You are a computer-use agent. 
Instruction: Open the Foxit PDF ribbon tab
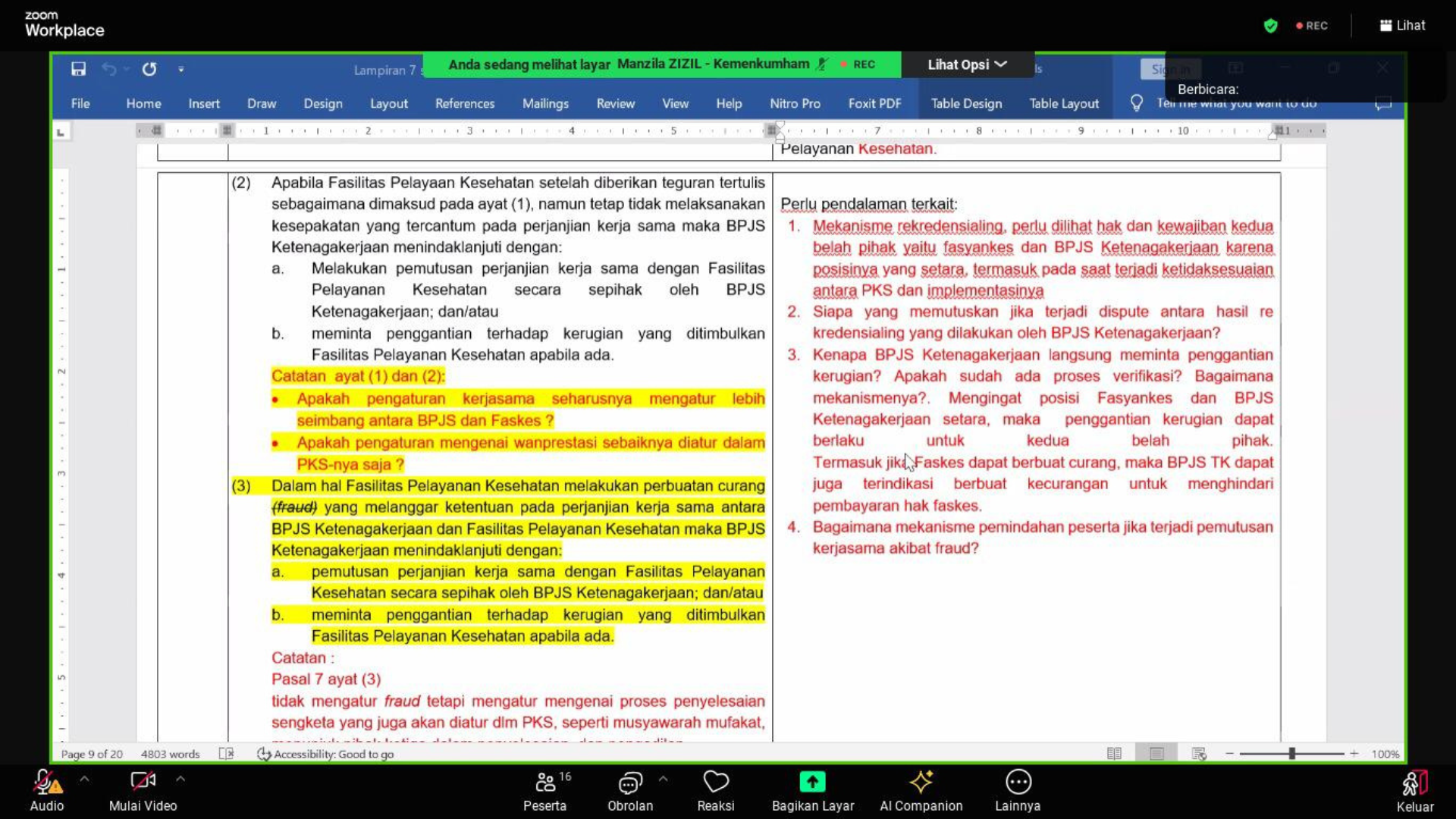click(x=874, y=103)
